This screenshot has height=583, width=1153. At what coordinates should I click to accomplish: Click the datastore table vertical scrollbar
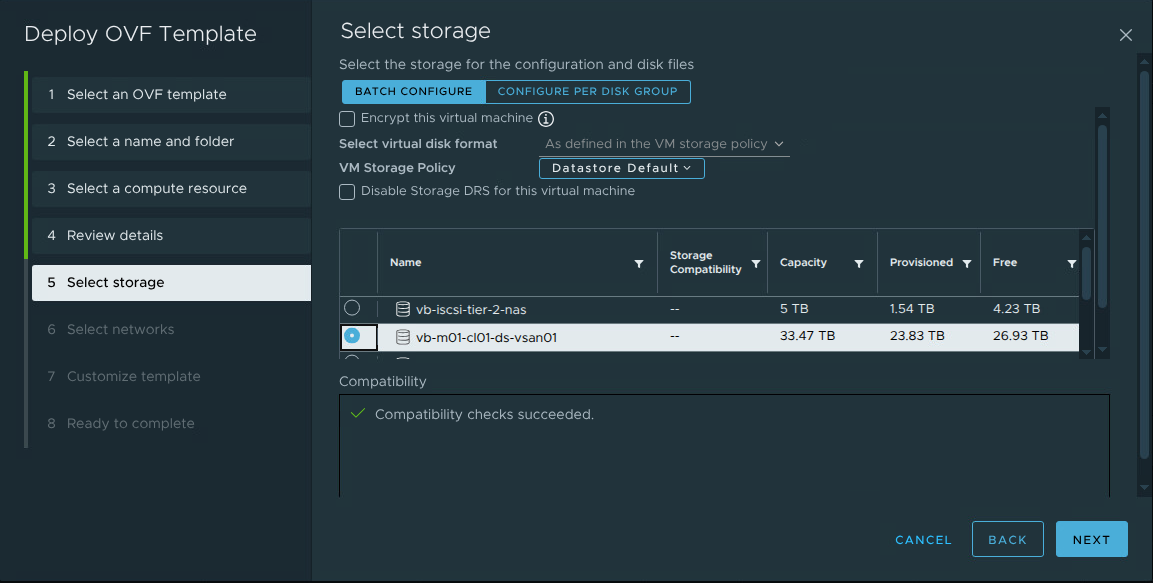[1086, 273]
